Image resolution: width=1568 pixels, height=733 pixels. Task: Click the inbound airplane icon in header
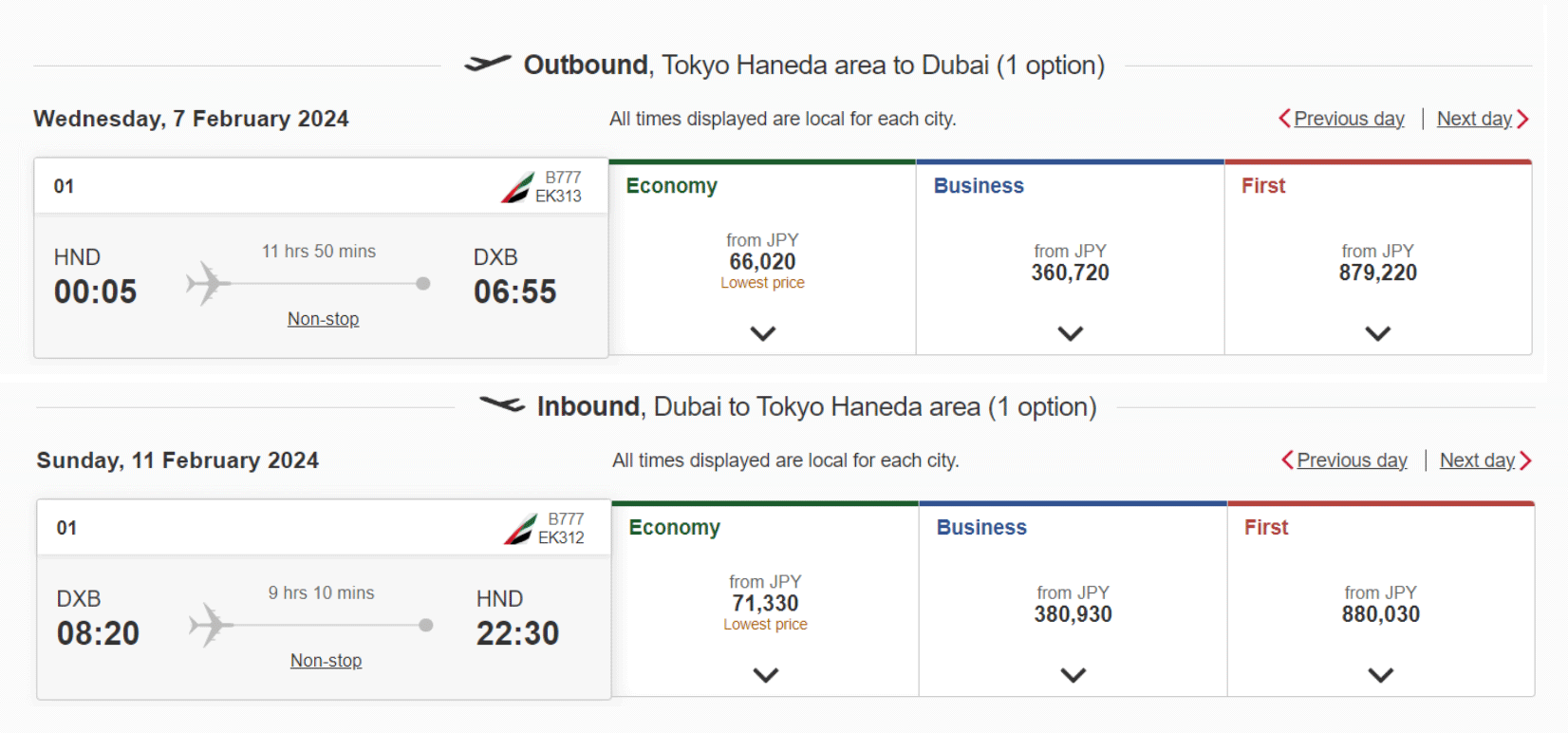[x=502, y=405]
